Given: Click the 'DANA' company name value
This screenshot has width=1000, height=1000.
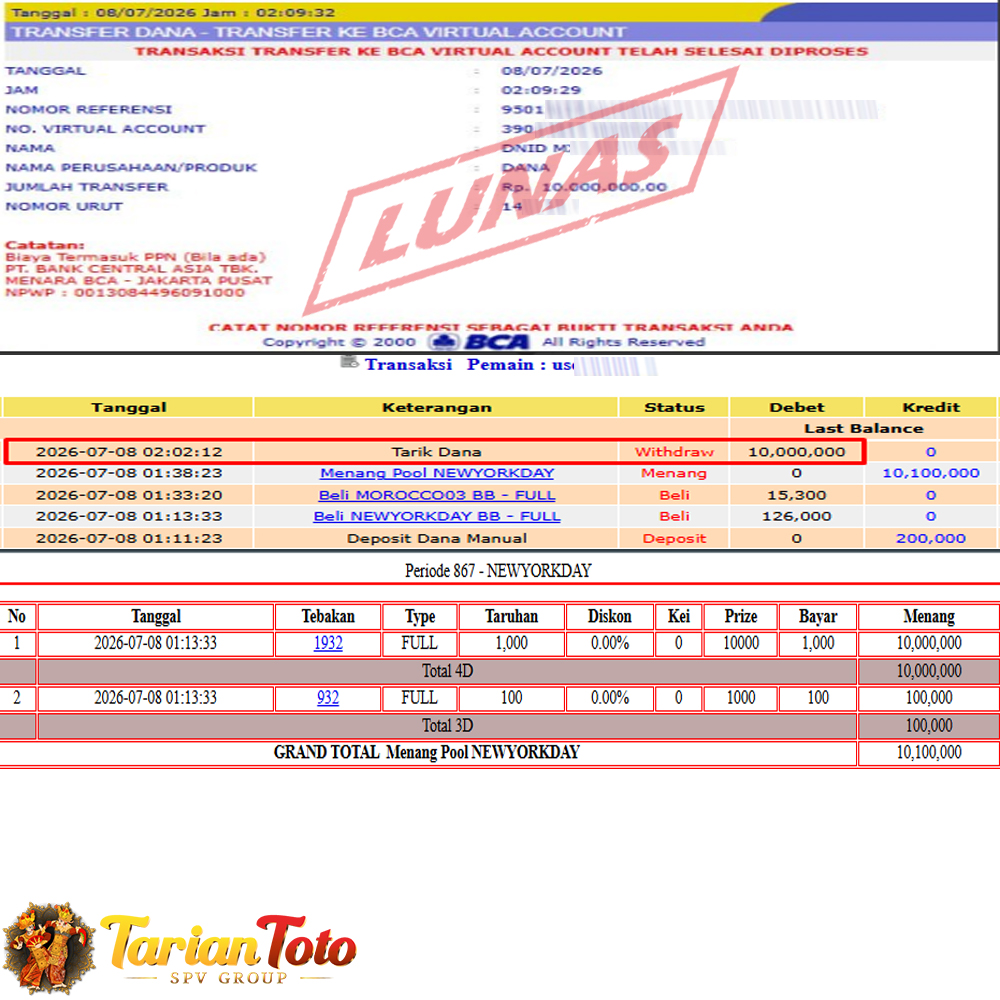Looking at the screenshot, I should 526,167.
